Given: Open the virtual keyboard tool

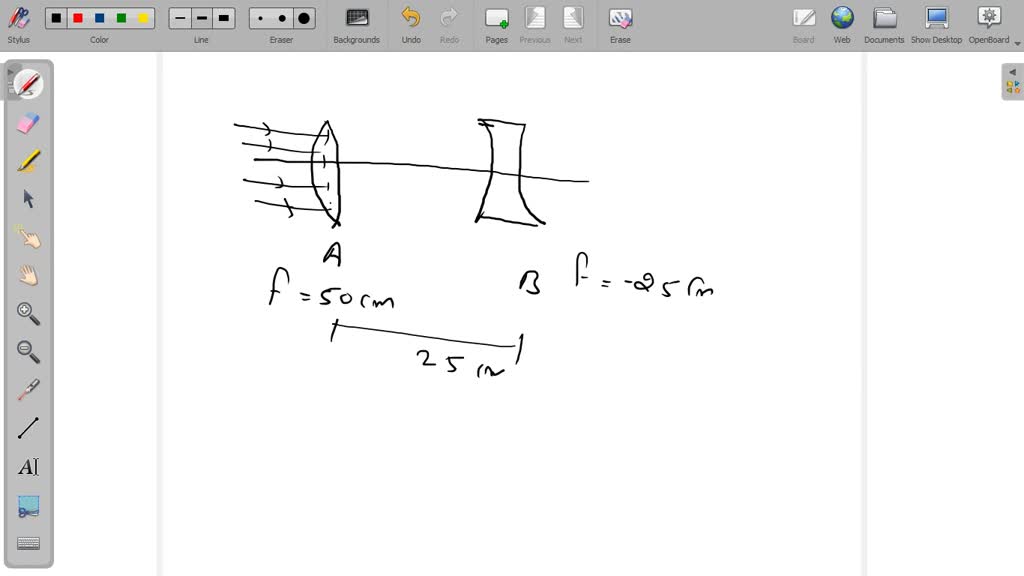Looking at the screenshot, I should 27,542.
